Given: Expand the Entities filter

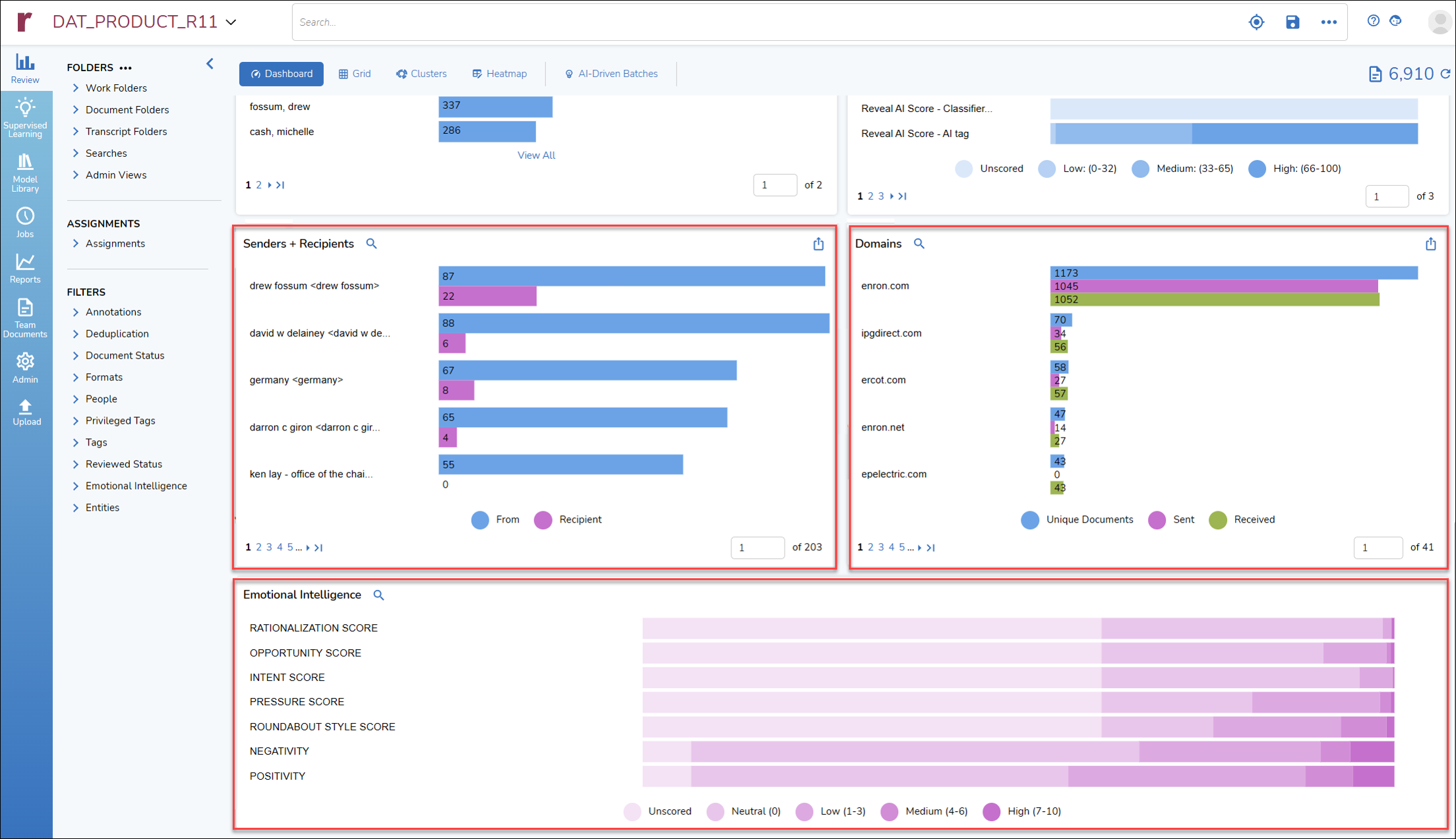Looking at the screenshot, I should (x=76, y=507).
